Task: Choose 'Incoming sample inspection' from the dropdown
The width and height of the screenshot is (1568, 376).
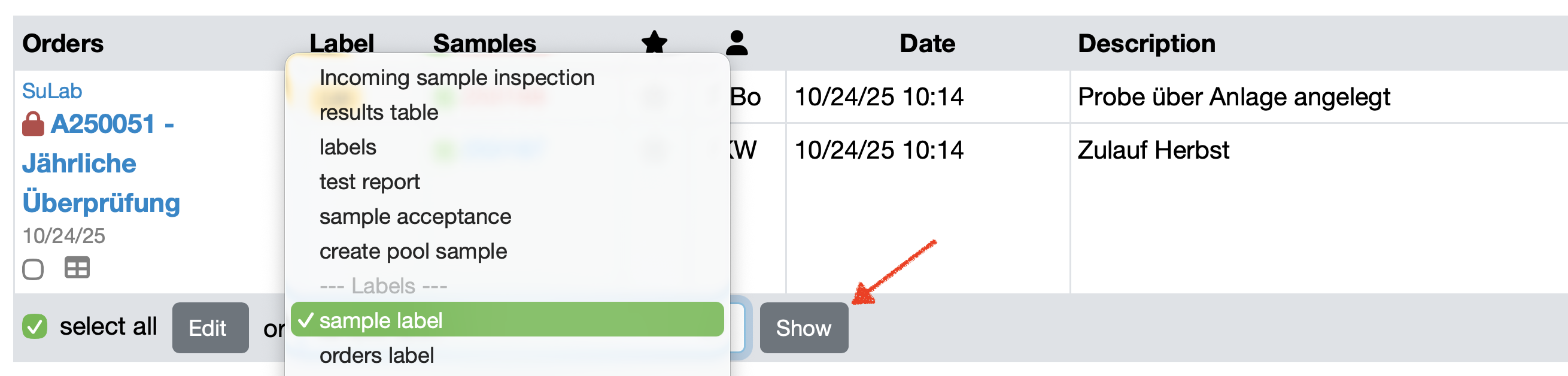Action: click(457, 78)
